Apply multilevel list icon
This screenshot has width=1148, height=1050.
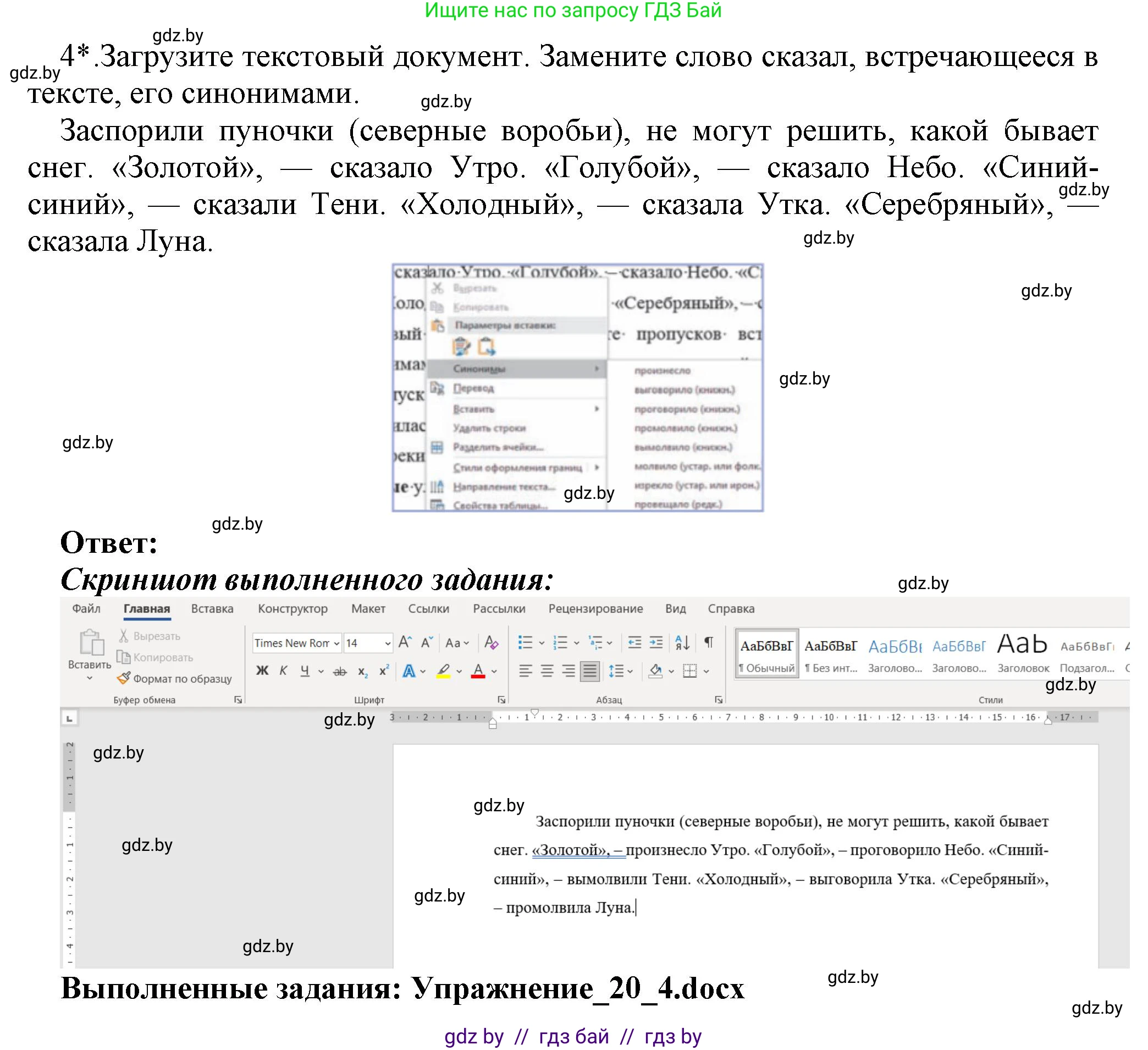tap(595, 642)
